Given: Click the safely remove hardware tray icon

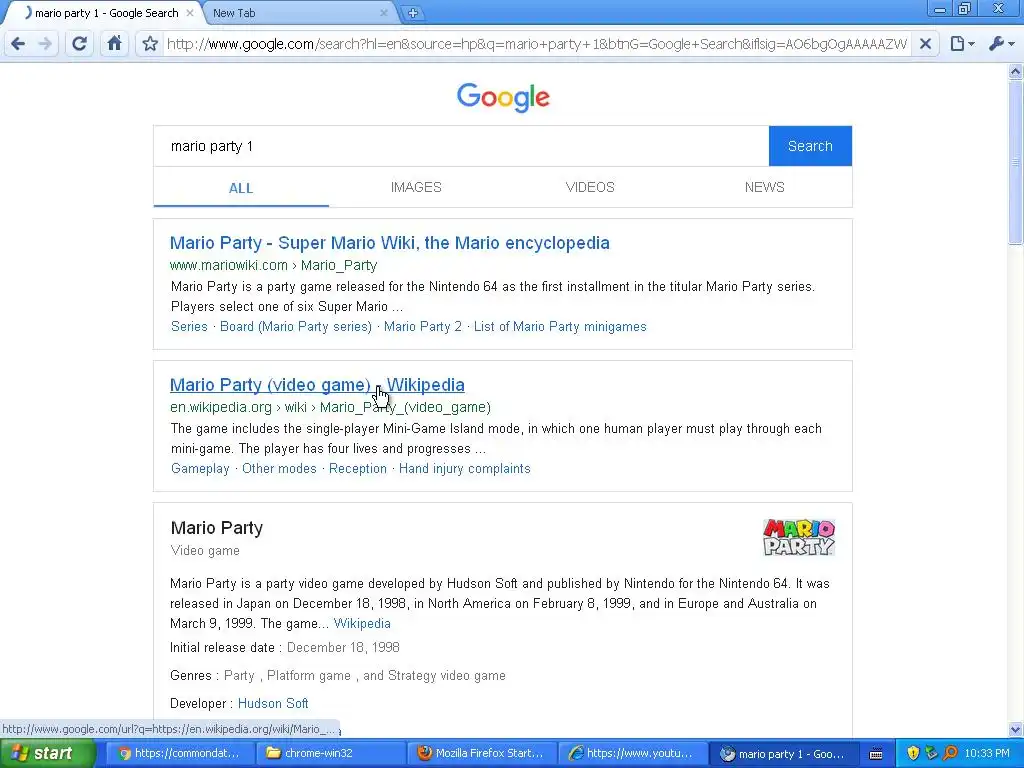Looking at the screenshot, I should click(931, 754).
